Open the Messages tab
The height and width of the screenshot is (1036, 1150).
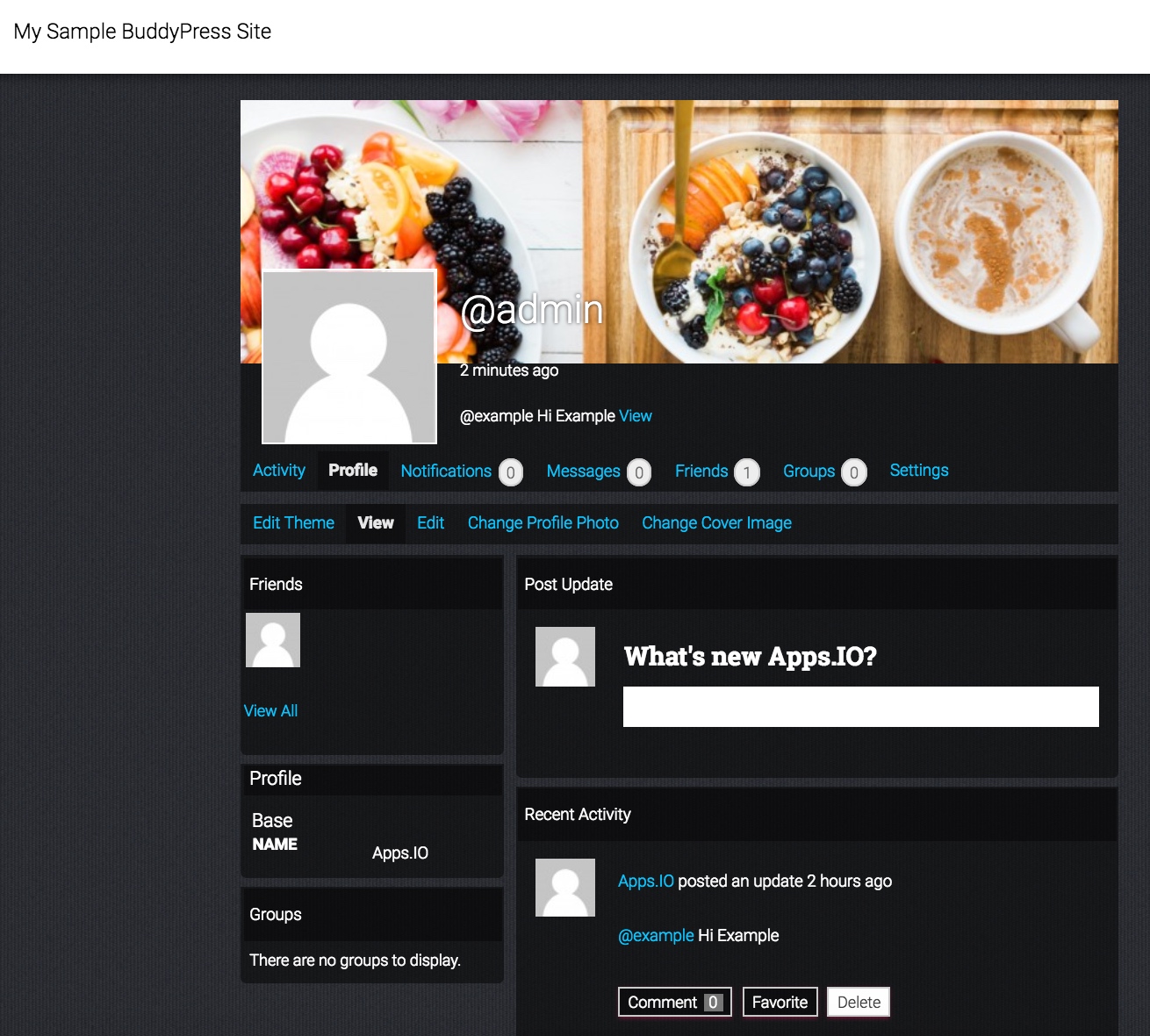coord(584,471)
